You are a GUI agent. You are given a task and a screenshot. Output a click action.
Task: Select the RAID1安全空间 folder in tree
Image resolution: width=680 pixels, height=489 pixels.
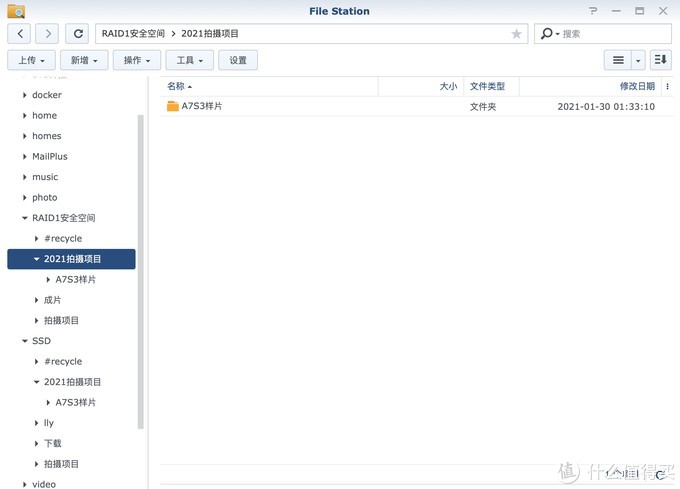click(x=64, y=218)
